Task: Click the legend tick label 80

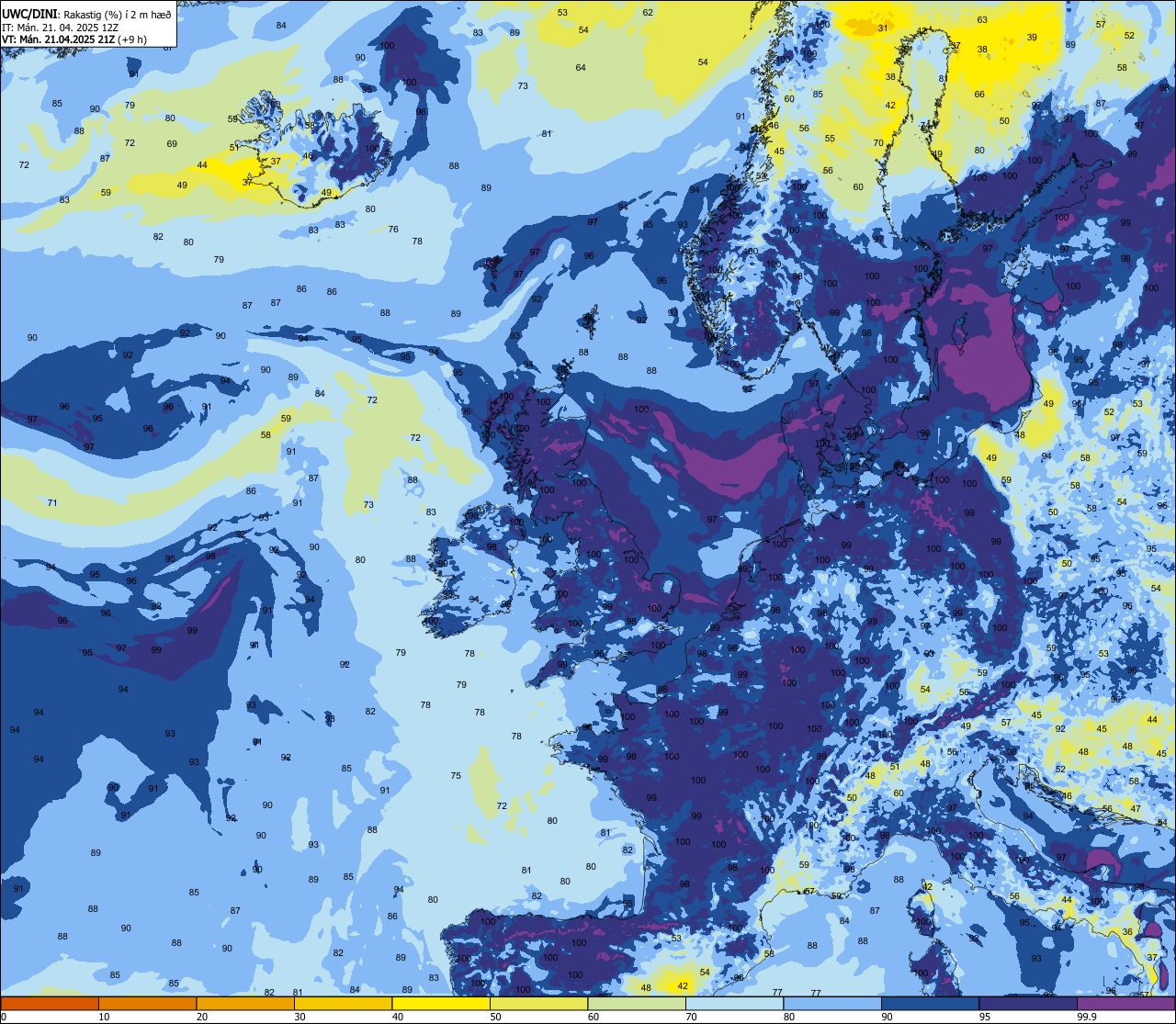Action: 789,1017
